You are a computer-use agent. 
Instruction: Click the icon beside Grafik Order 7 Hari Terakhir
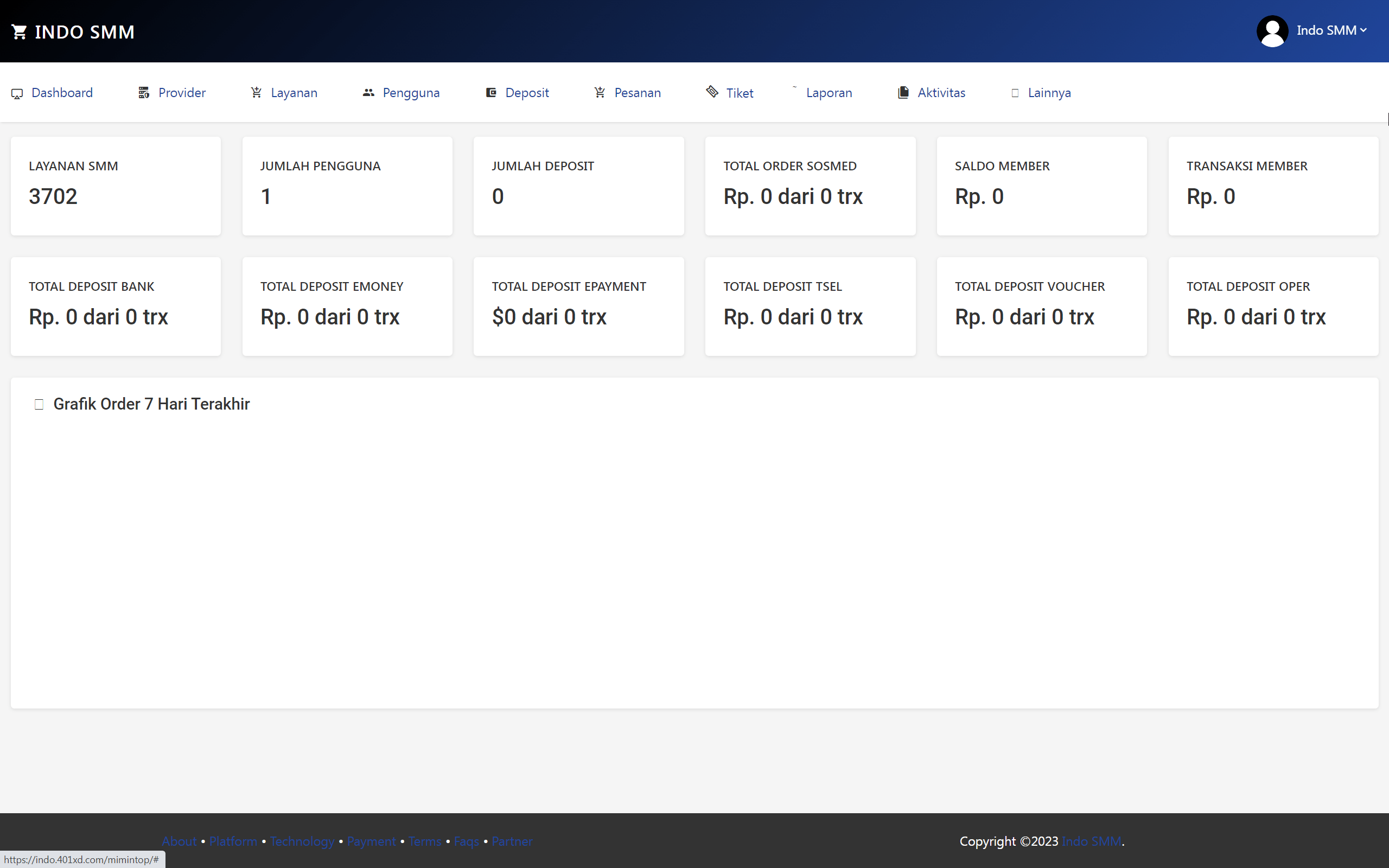(x=39, y=404)
